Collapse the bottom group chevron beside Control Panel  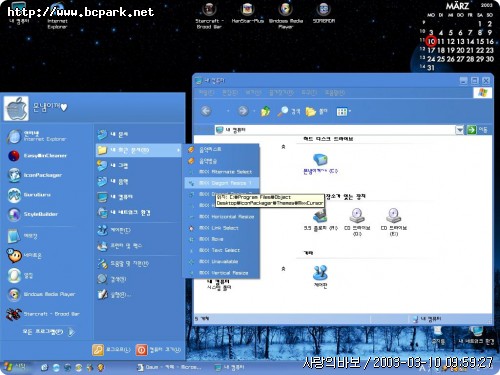(283, 268)
